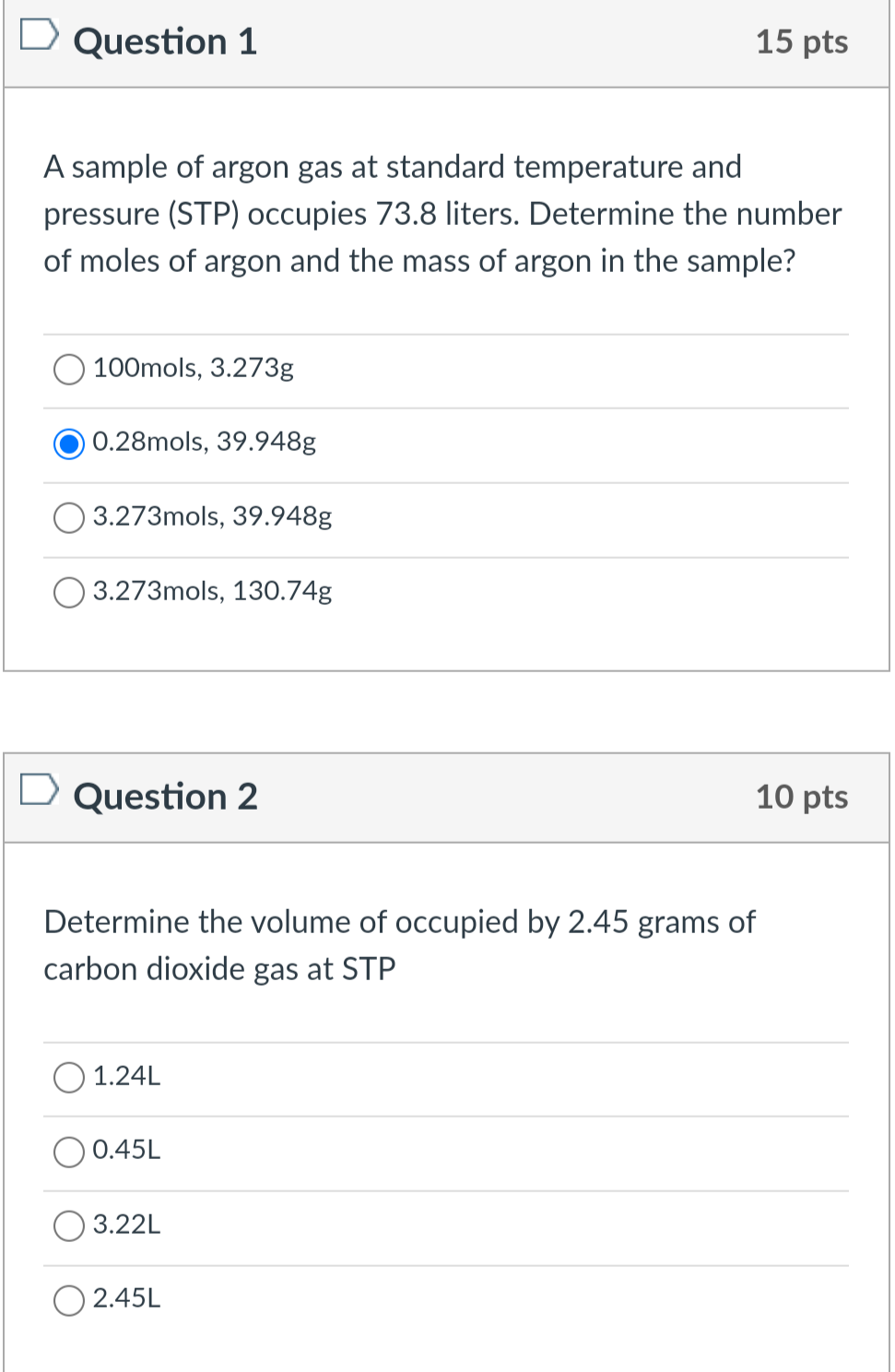Click the 15 pts label on Question 1

(801, 41)
